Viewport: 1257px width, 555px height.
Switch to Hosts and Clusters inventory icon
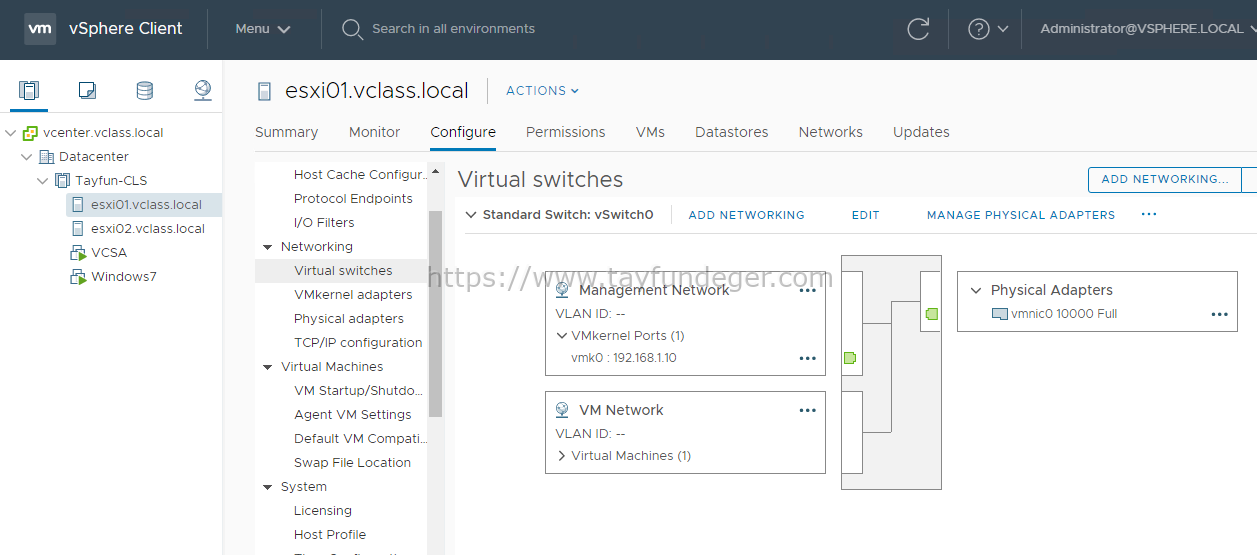pos(29,91)
